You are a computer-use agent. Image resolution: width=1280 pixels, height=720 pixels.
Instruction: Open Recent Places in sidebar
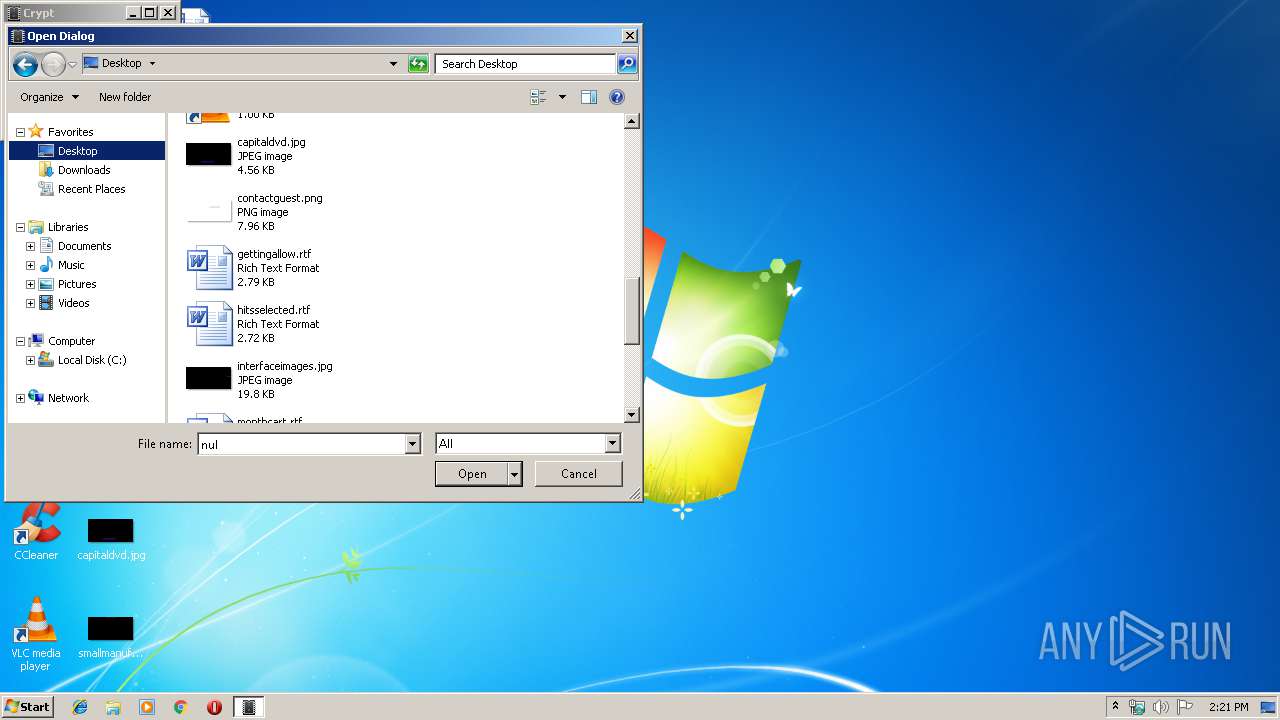[91, 189]
